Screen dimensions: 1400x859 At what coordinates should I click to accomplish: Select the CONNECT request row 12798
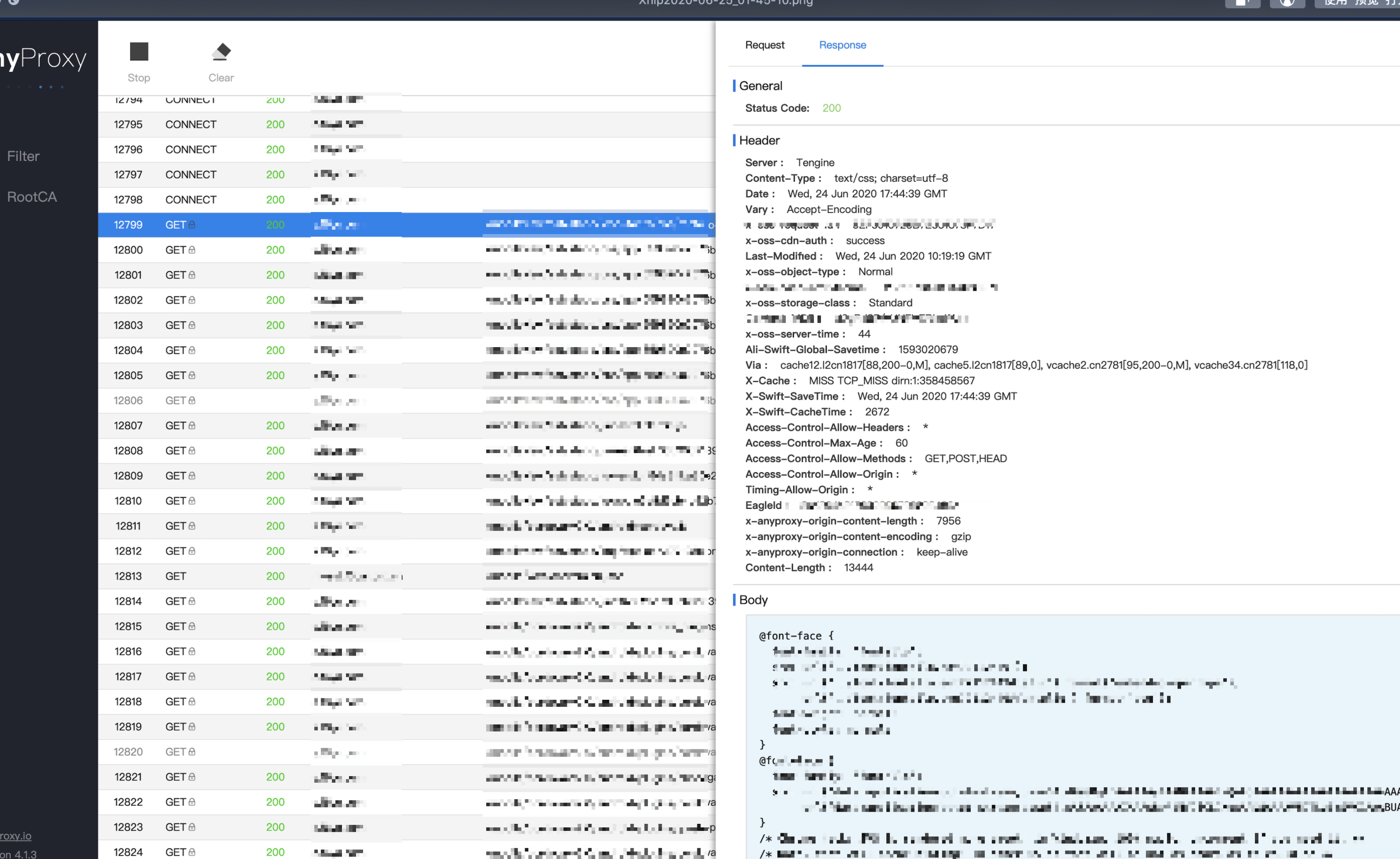tap(406, 199)
